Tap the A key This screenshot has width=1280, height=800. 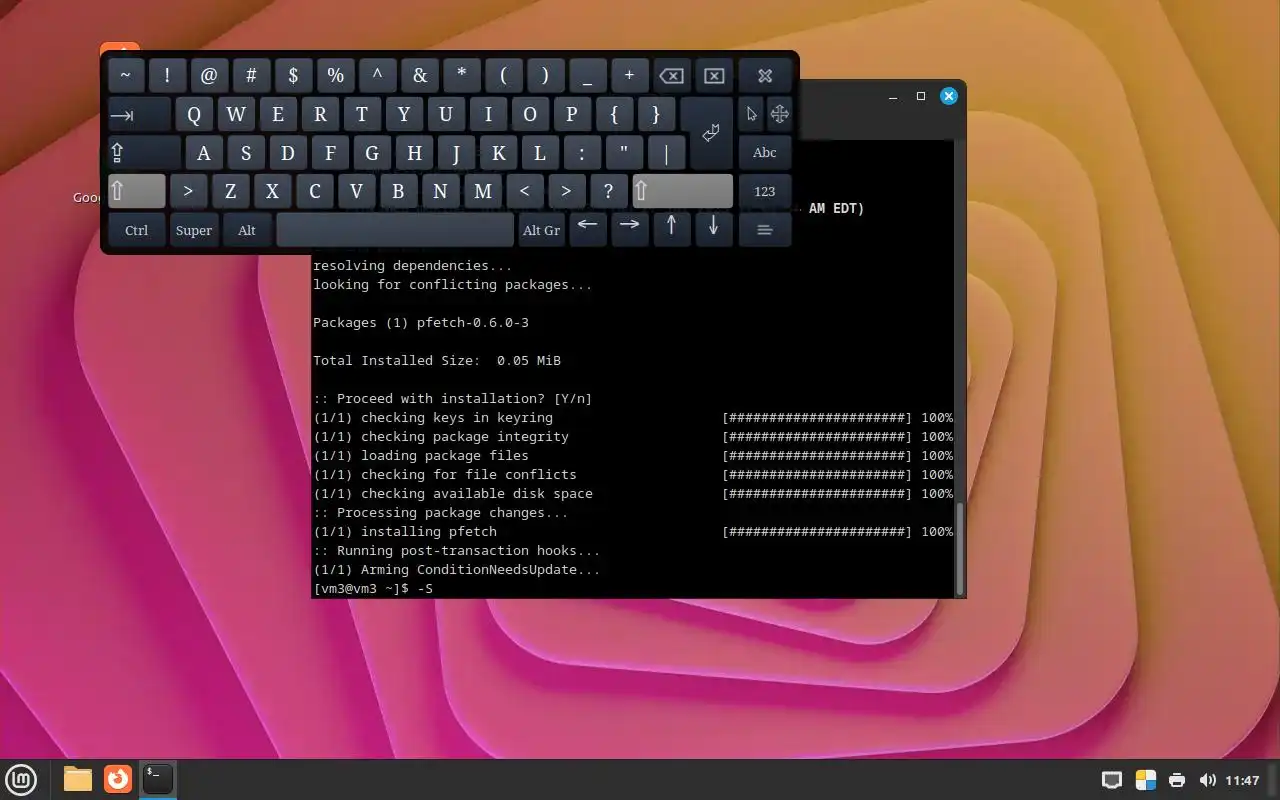click(x=204, y=153)
